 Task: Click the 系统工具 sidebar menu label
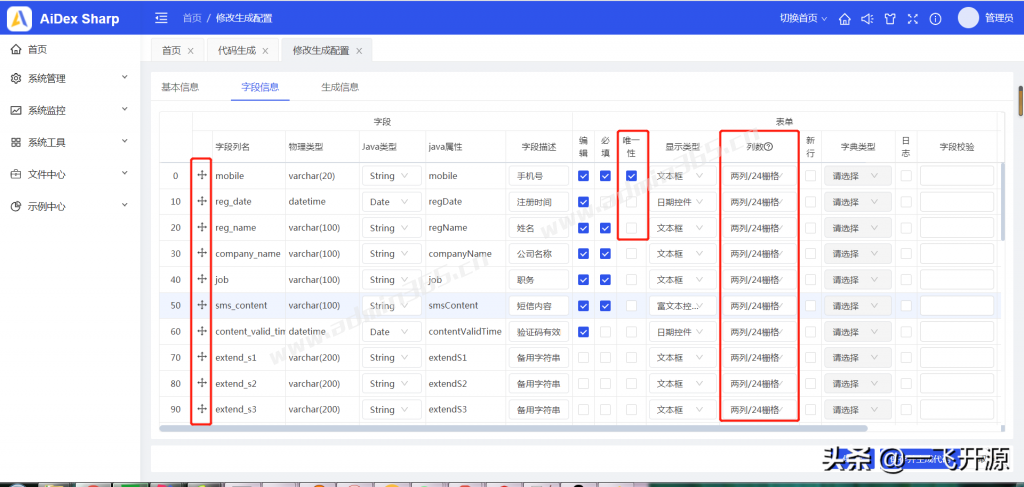click(x=46, y=142)
